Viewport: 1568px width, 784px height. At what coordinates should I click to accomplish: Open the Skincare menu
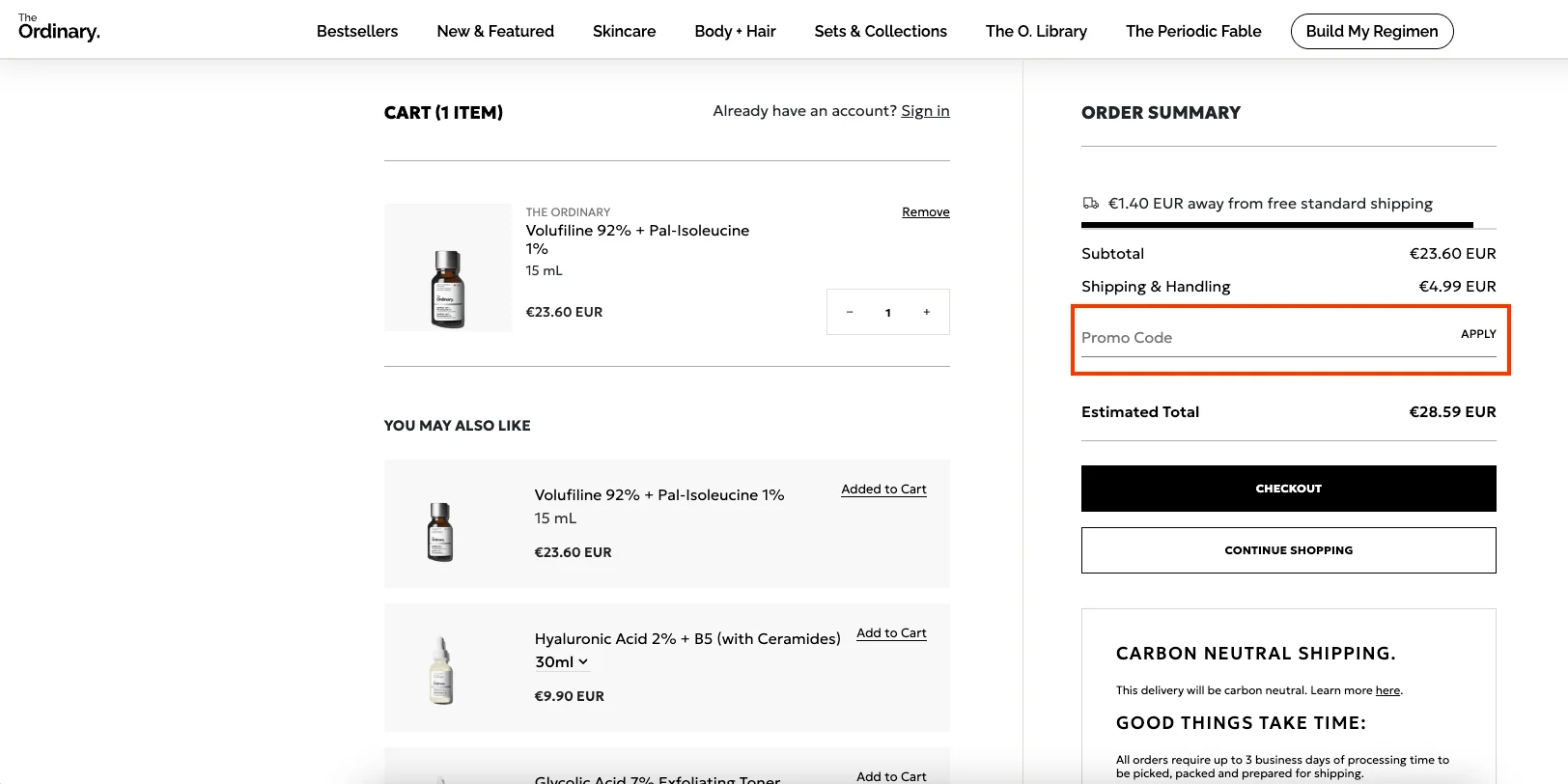point(624,31)
